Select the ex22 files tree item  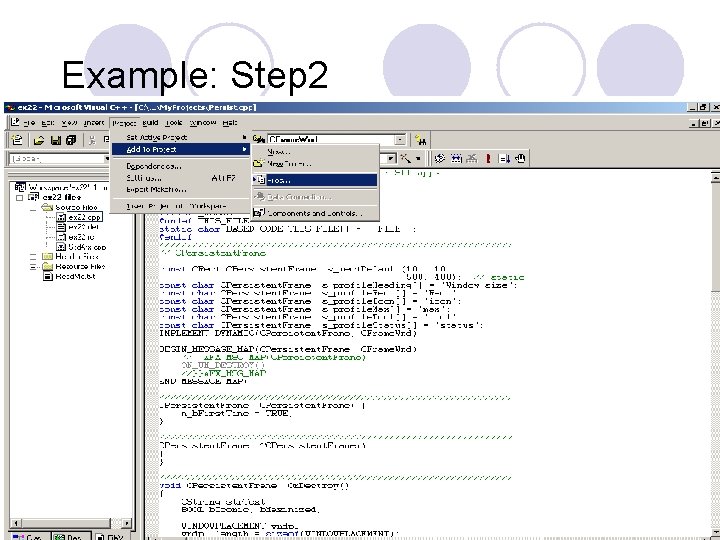[x=55, y=197]
